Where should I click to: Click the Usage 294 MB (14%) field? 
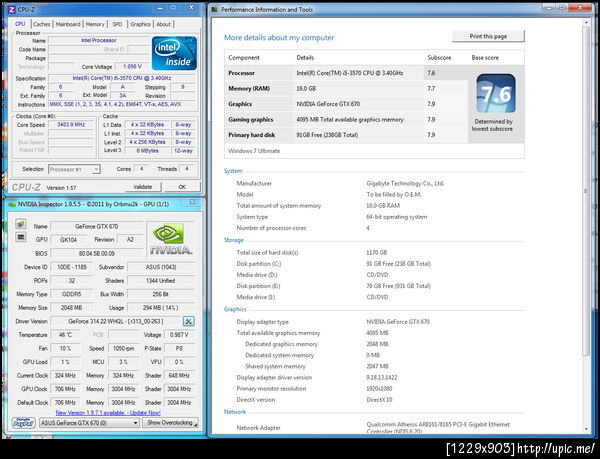[x=161, y=308]
